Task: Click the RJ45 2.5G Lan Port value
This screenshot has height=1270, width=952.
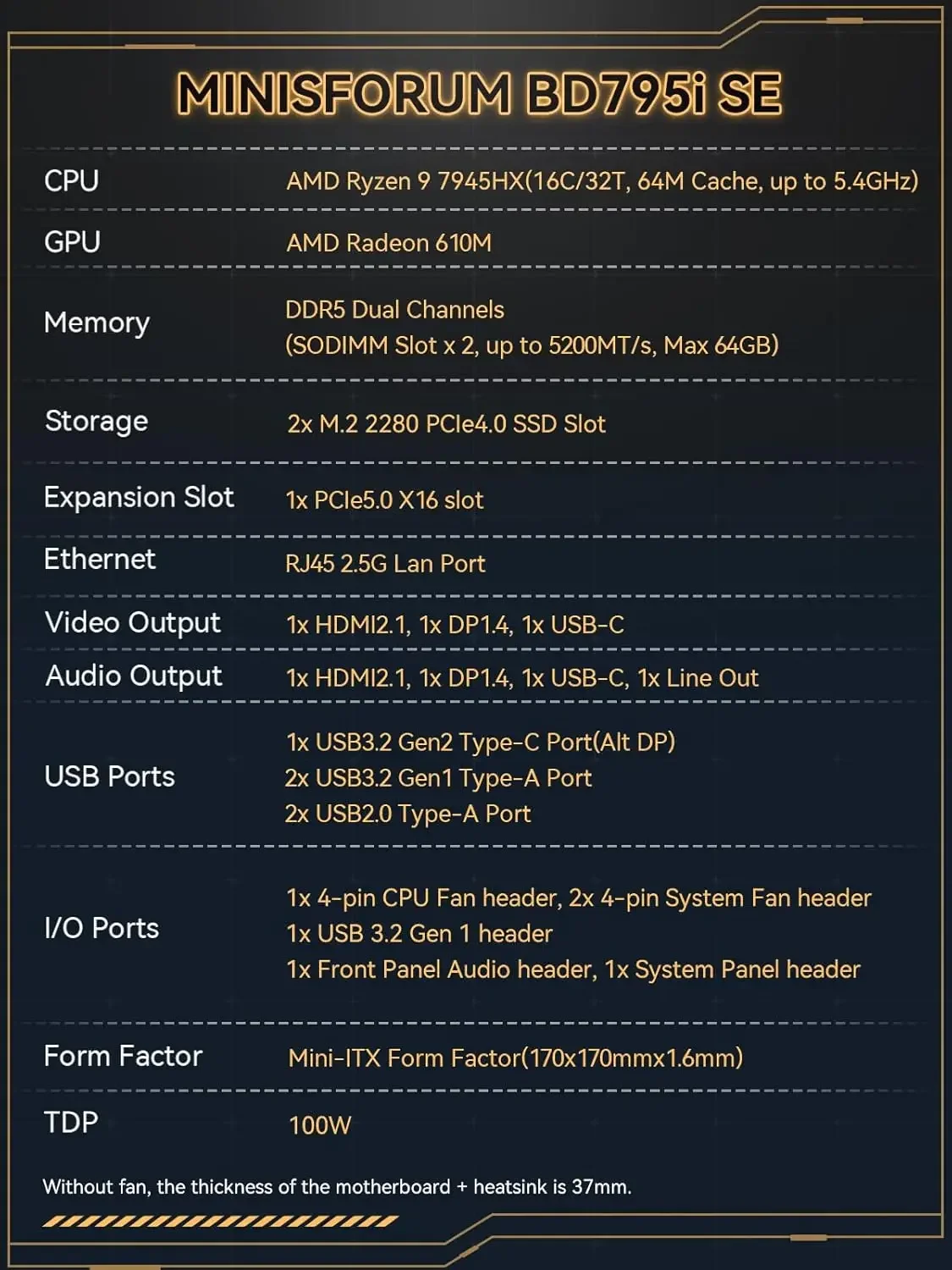Action: (385, 564)
